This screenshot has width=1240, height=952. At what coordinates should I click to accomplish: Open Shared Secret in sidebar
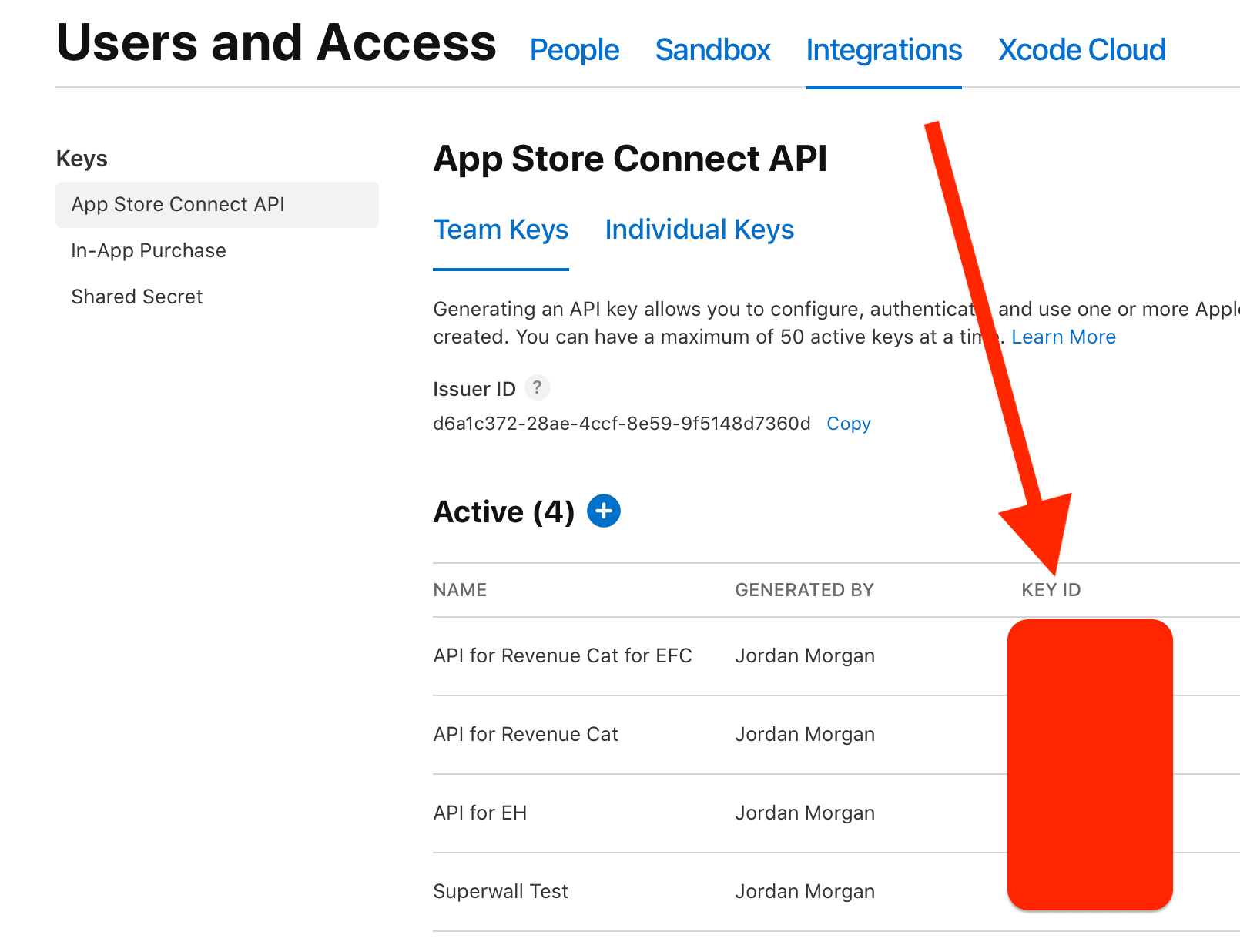coord(137,297)
